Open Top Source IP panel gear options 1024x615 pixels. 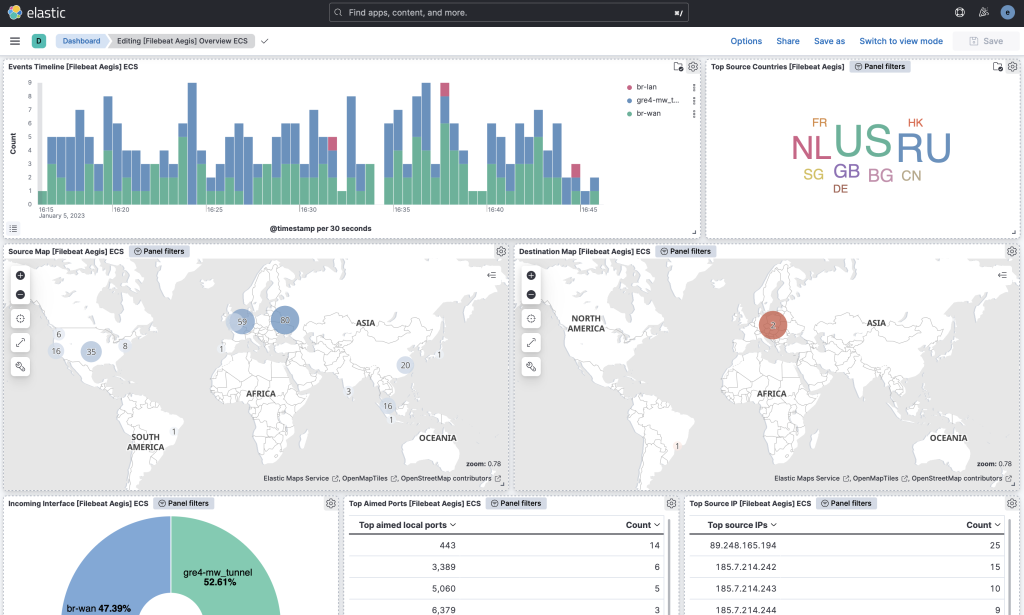point(1012,503)
